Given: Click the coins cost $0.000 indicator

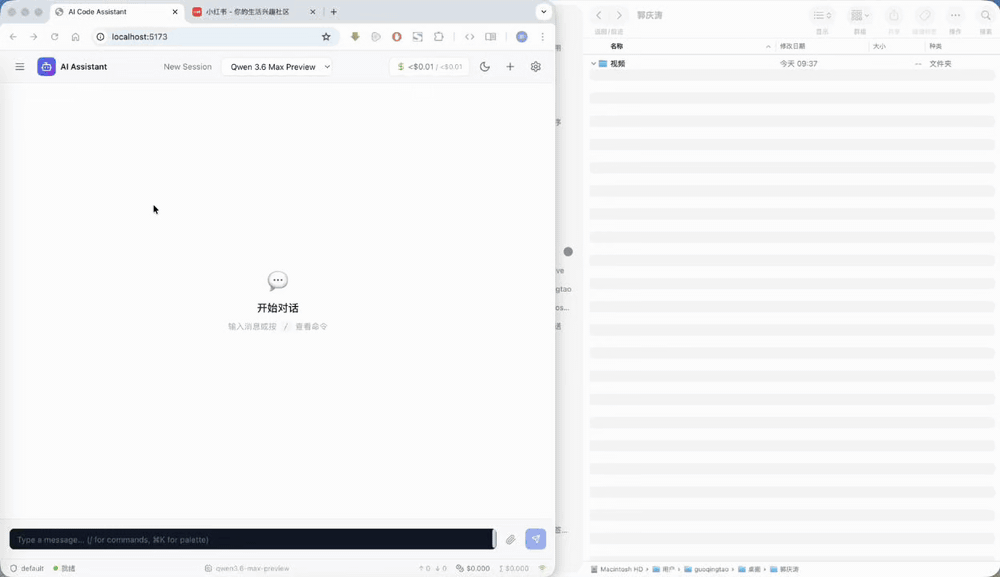Looking at the screenshot, I should 473,568.
